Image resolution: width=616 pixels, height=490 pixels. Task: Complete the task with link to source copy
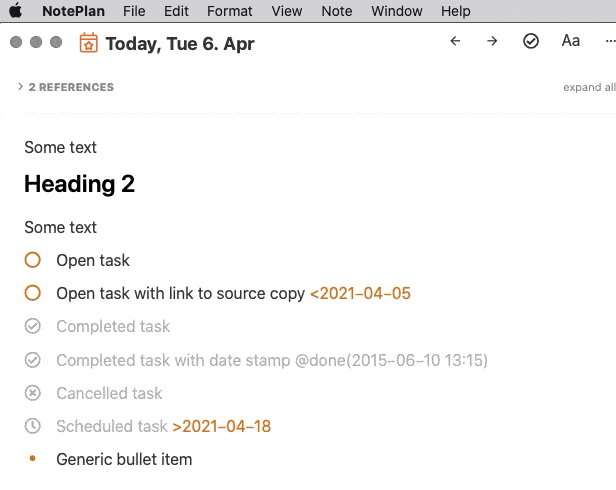[33, 293]
